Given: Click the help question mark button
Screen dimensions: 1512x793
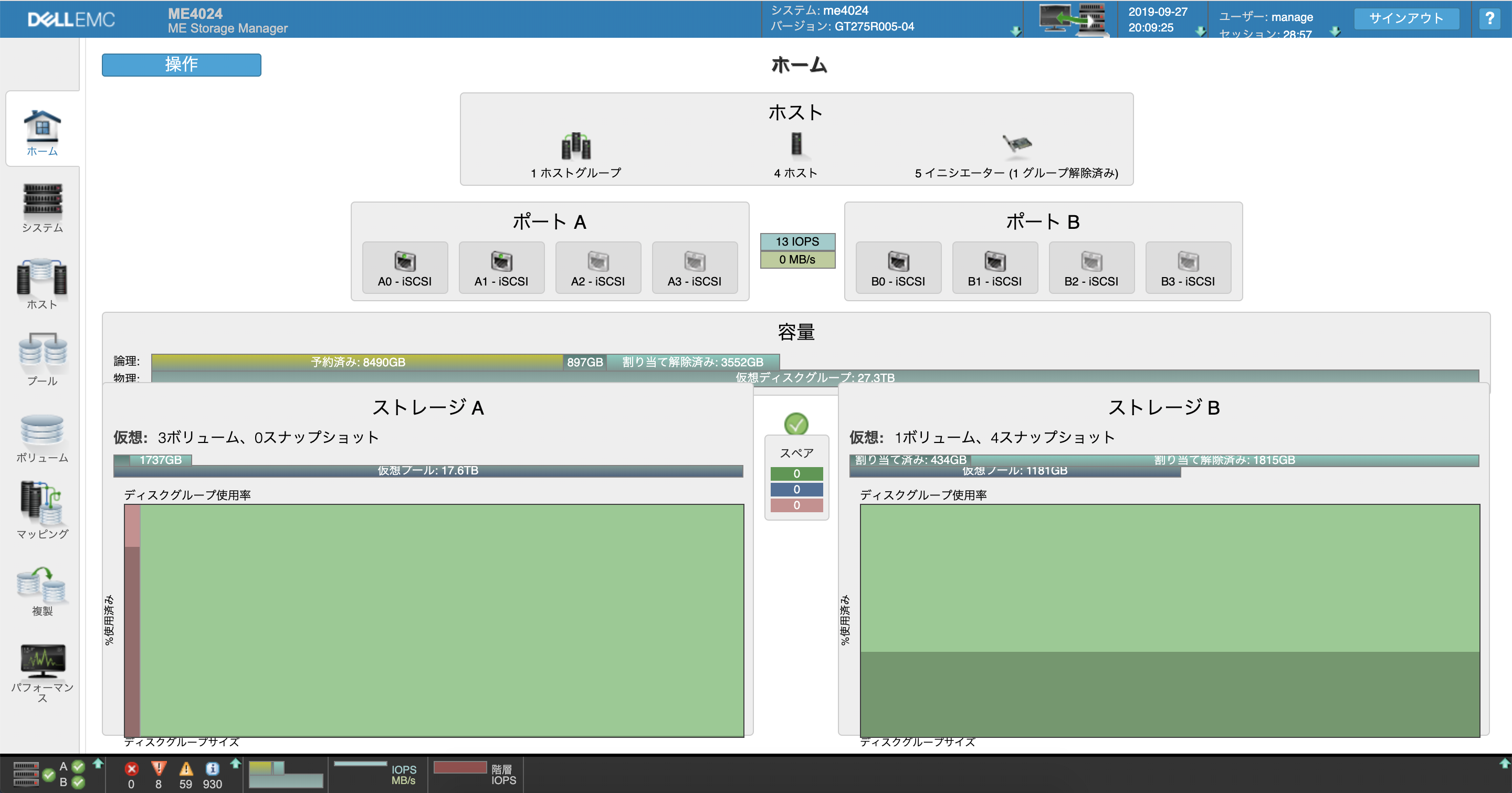Looking at the screenshot, I should [1489, 18].
